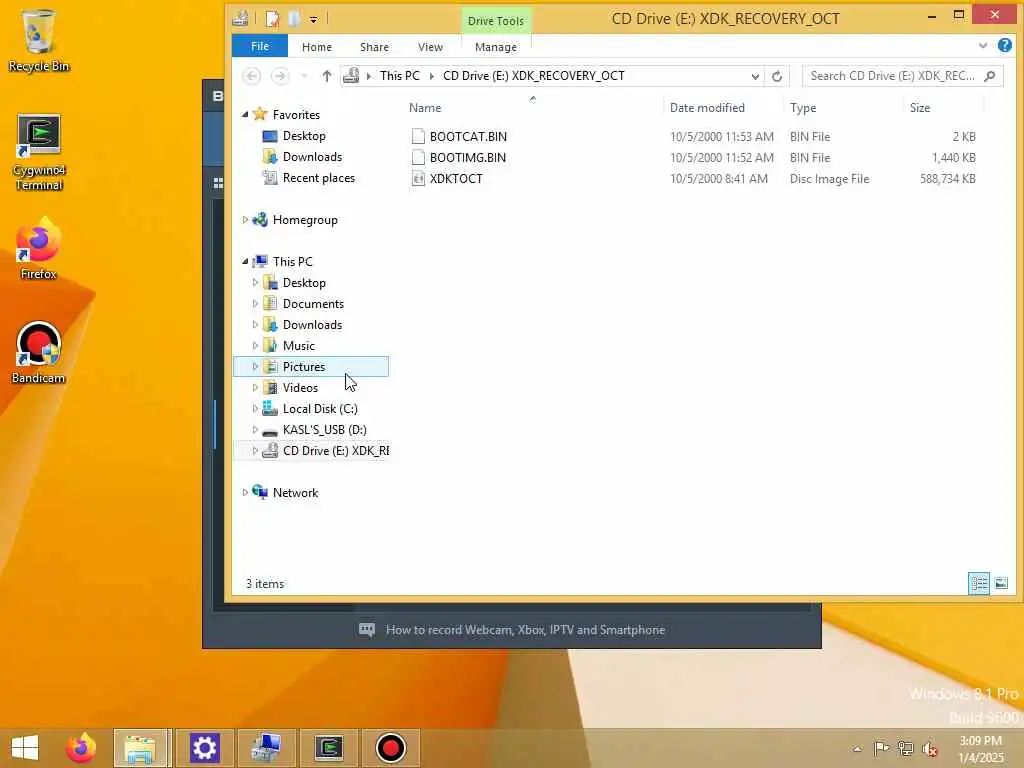Refresh the CD Drive folder view
This screenshot has height=768, width=1024.
click(x=776, y=76)
